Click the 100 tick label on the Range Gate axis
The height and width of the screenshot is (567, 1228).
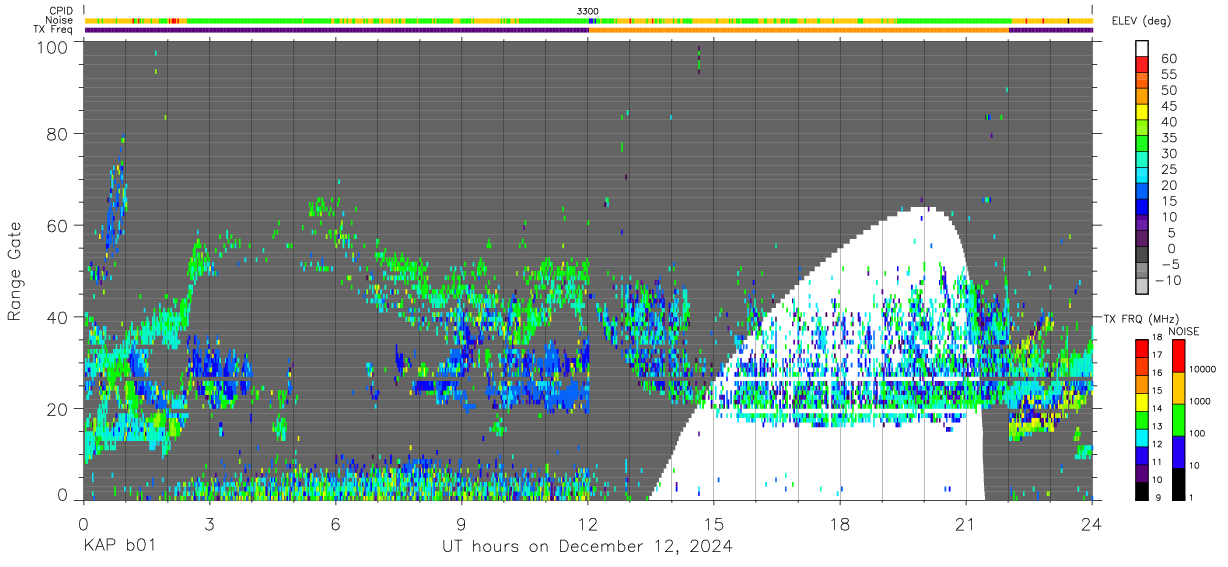pos(51,46)
